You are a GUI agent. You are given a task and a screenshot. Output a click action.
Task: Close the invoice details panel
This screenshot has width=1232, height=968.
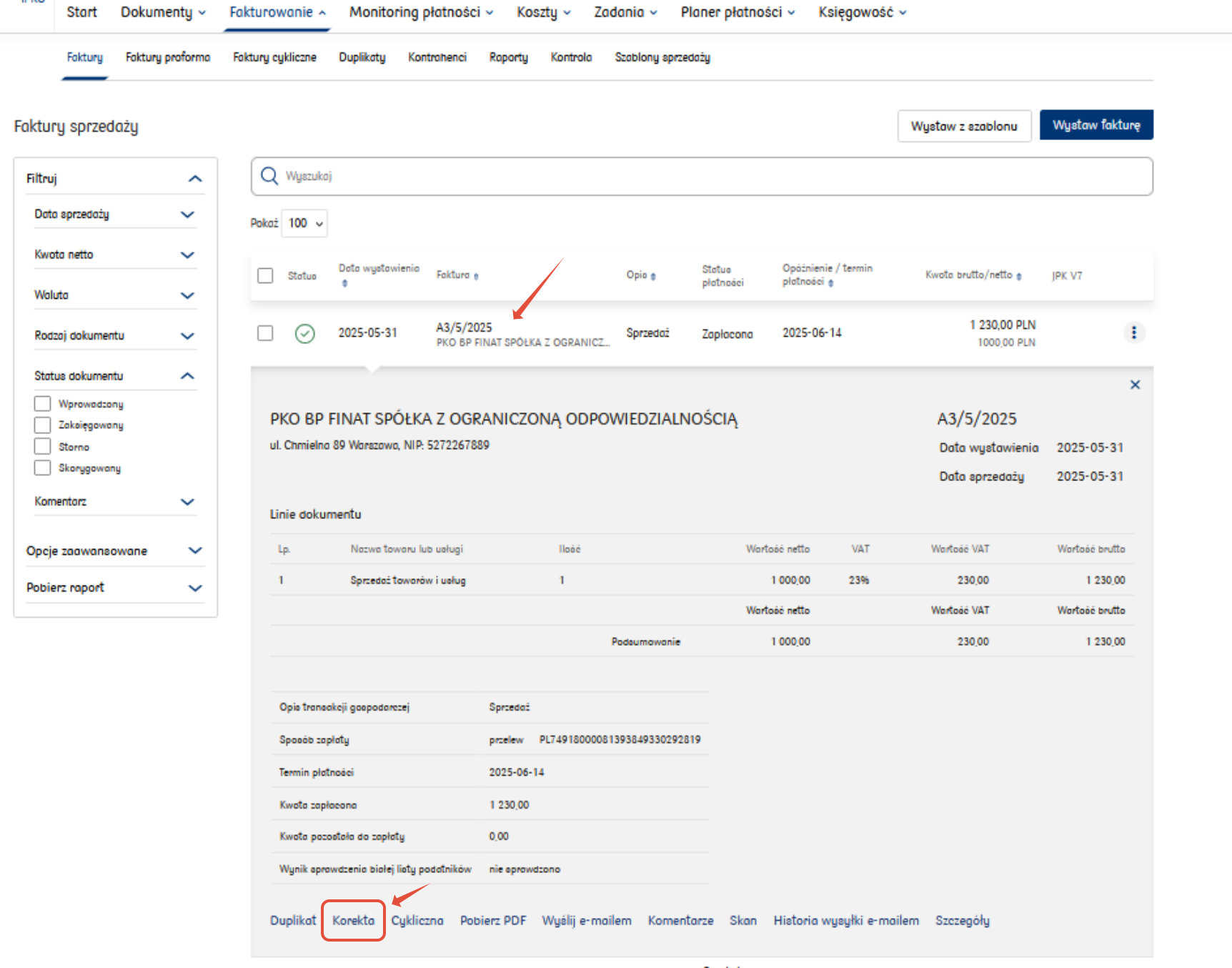click(1135, 385)
